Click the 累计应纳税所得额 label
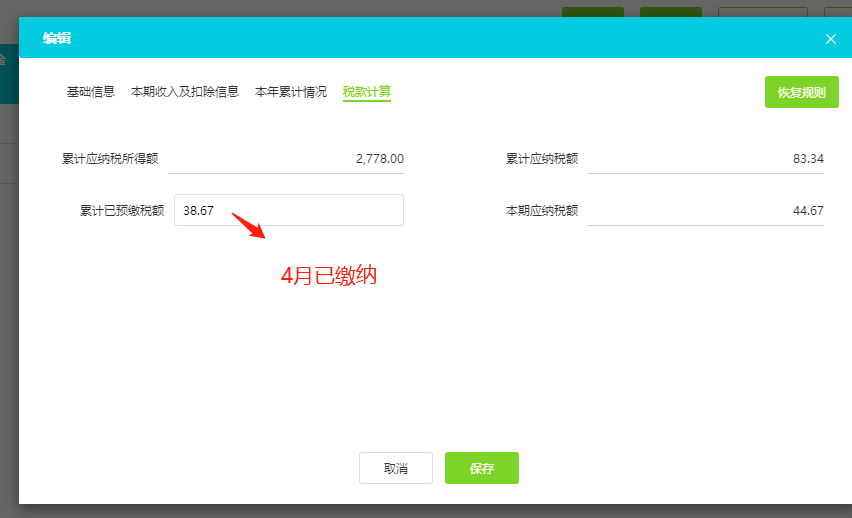The height and width of the screenshot is (518, 852). coord(110,159)
